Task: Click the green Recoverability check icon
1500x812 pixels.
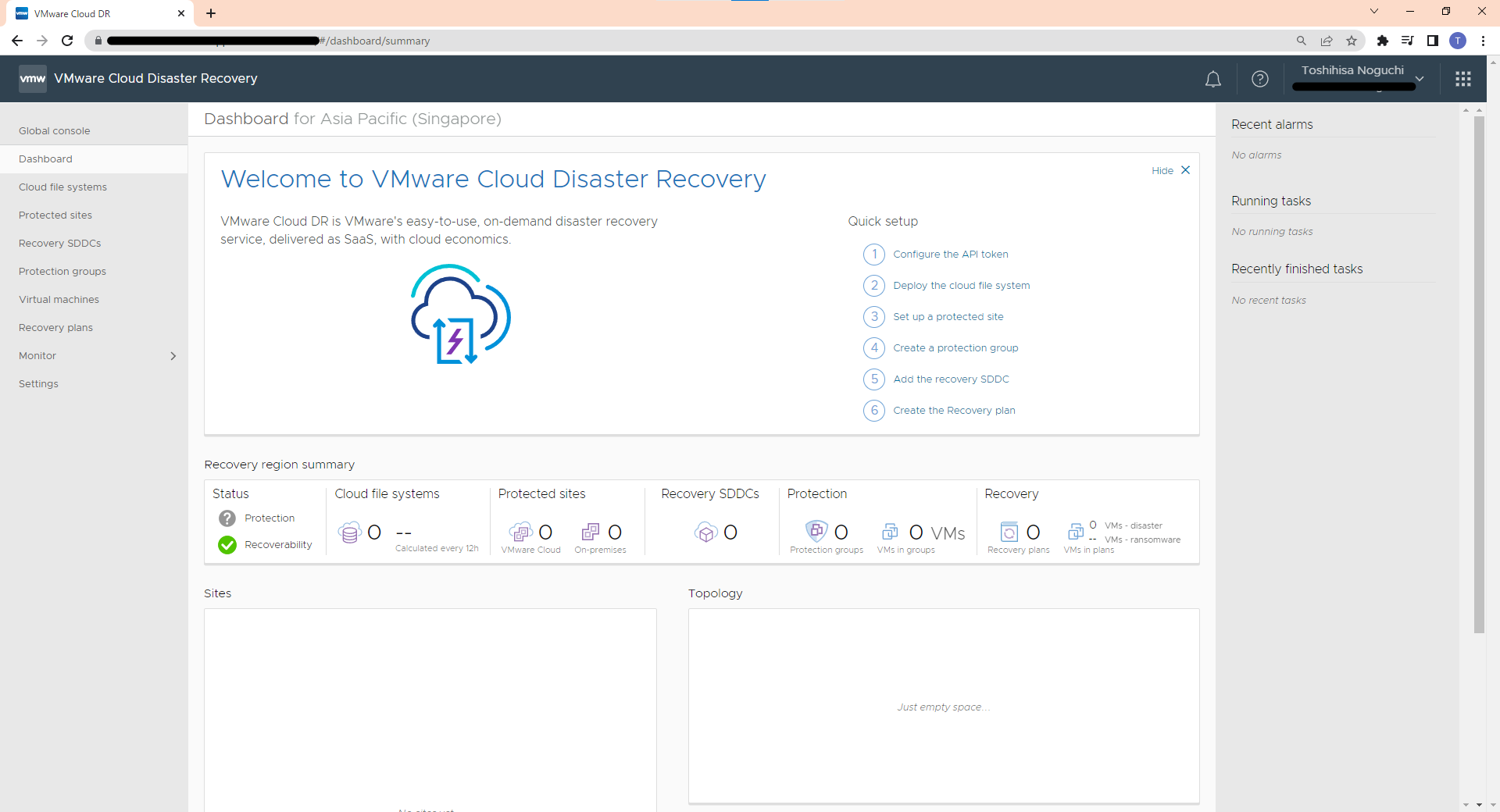Action: coord(227,545)
